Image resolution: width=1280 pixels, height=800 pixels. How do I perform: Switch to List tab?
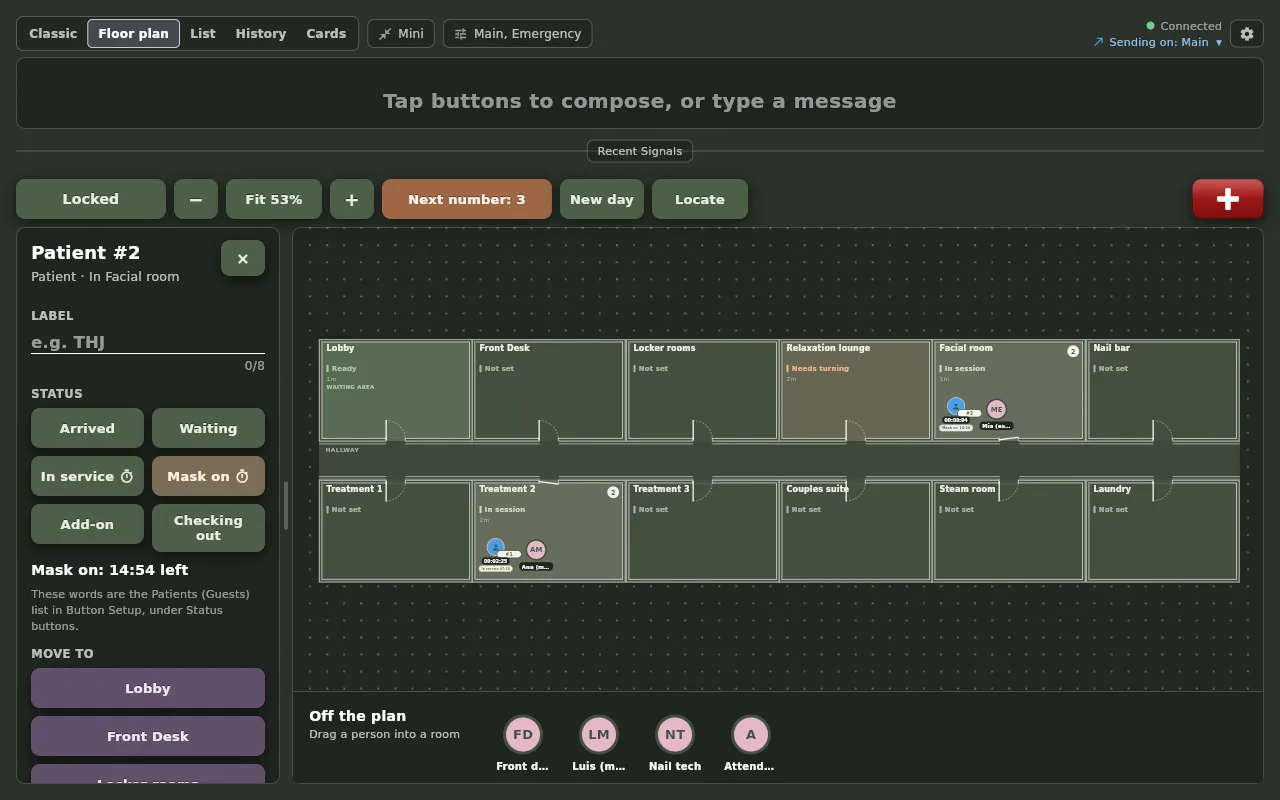(x=203, y=33)
